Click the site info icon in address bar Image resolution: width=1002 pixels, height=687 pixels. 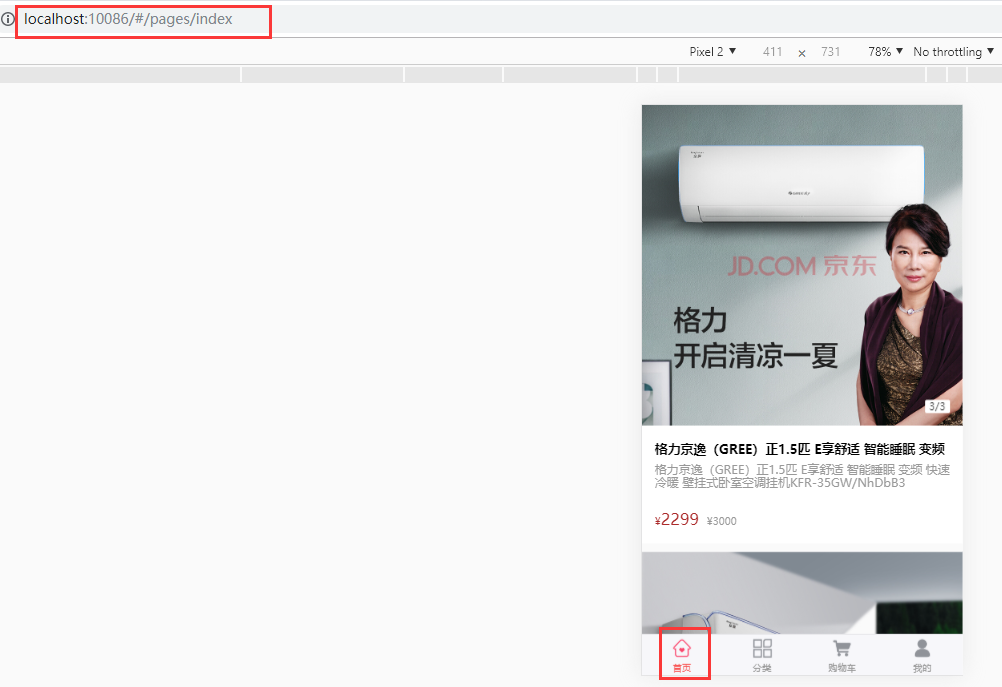pos(7,19)
